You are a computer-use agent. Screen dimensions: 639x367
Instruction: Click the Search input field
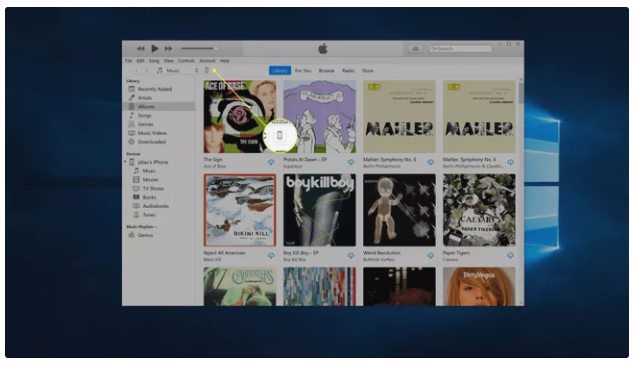point(461,48)
